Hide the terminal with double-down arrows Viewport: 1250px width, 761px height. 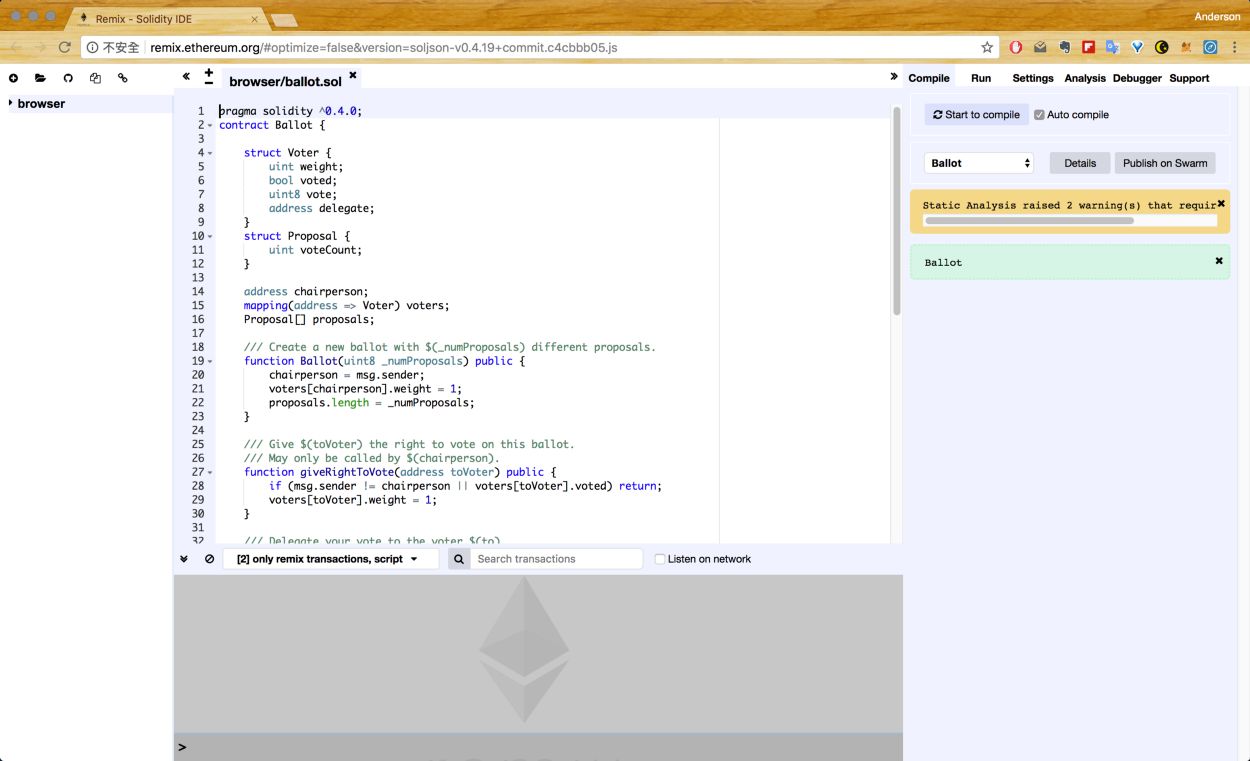click(x=184, y=559)
